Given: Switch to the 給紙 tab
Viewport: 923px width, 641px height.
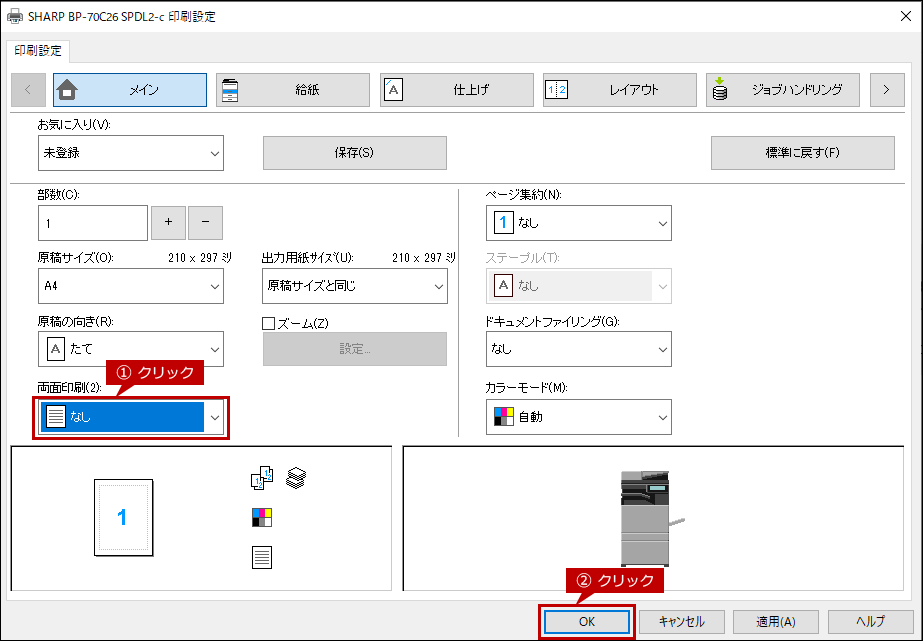Looking at the screenshot, I should point(293,90).
